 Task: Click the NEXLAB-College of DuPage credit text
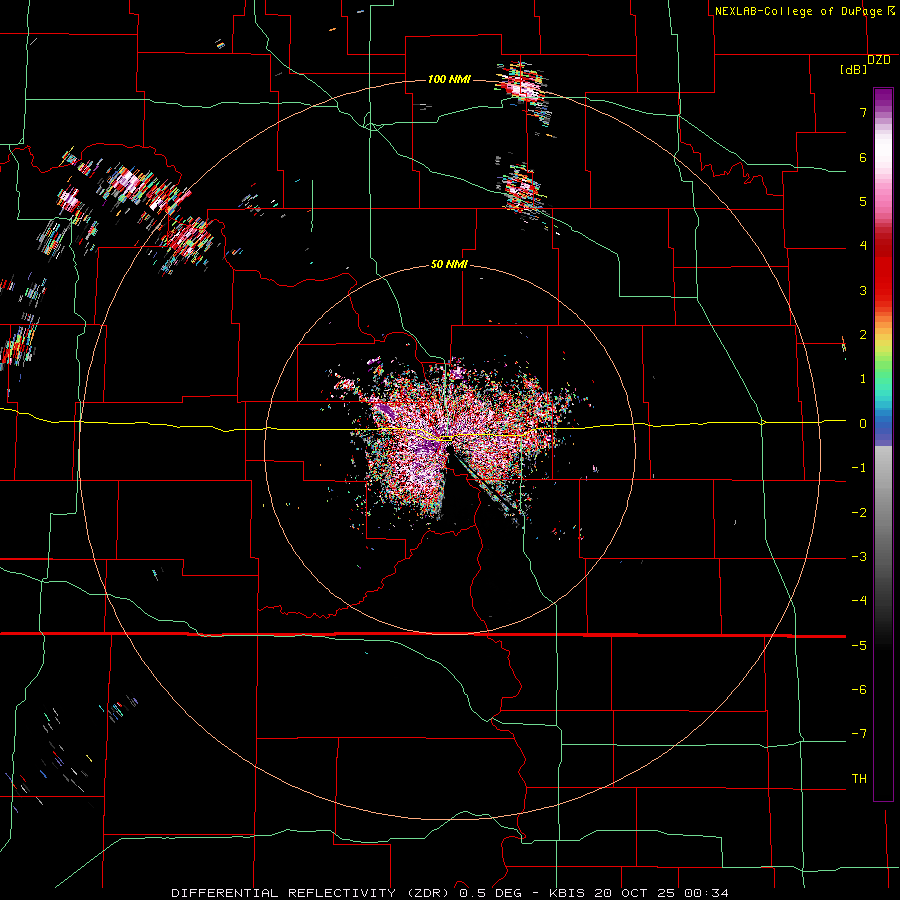[x=798, y=11]
